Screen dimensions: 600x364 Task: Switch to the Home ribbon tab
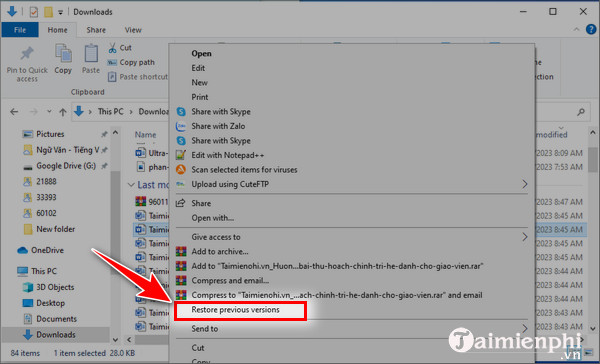tap(57, 30)
